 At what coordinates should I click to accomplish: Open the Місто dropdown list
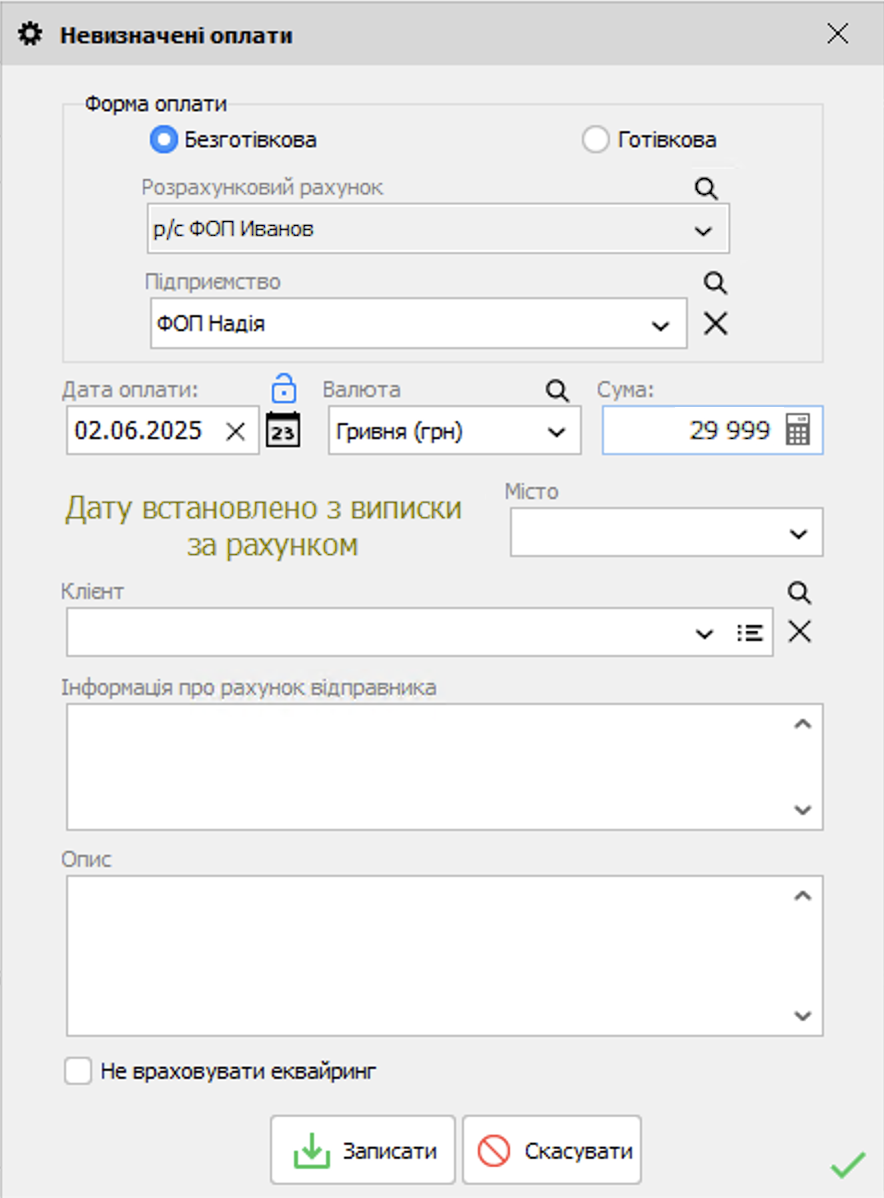coord(798,534)
